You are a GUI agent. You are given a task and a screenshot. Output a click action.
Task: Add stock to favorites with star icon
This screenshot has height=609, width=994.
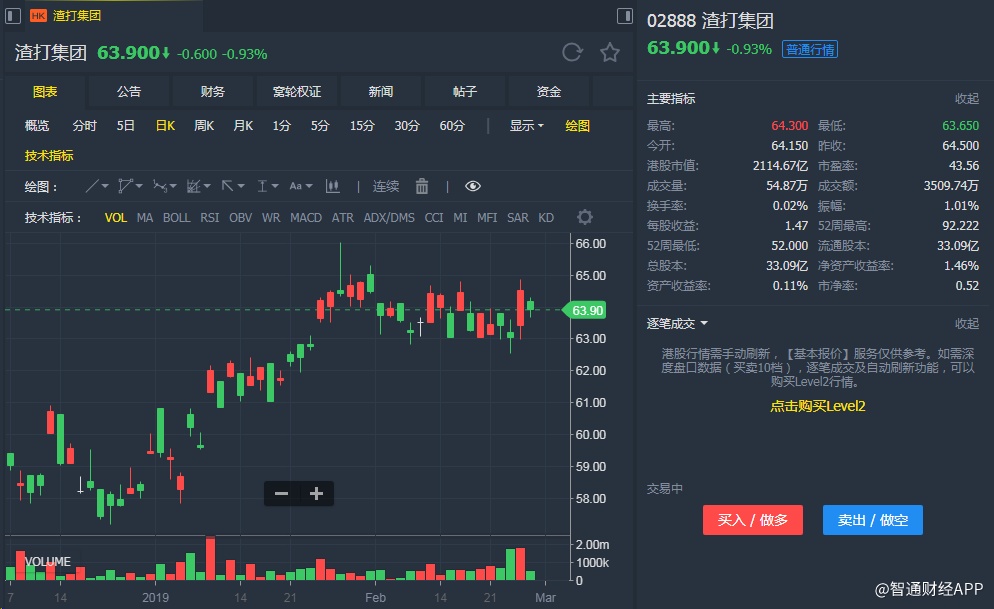[x=609, y=53]
